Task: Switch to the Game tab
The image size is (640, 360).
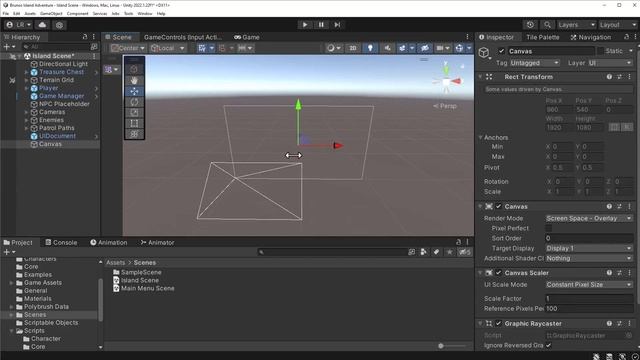Action: coord(247,37)
